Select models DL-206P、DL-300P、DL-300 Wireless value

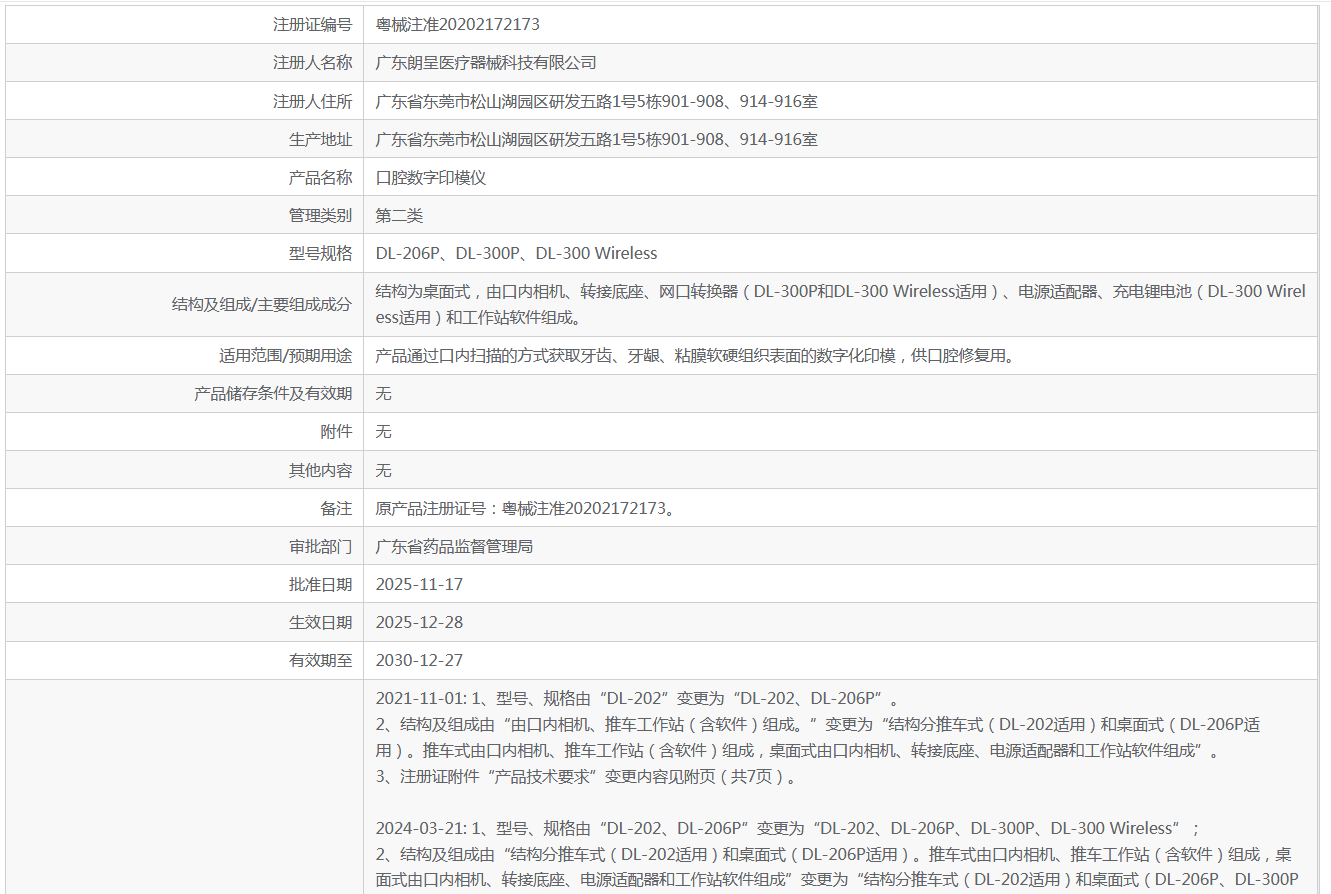pos(517,253)
